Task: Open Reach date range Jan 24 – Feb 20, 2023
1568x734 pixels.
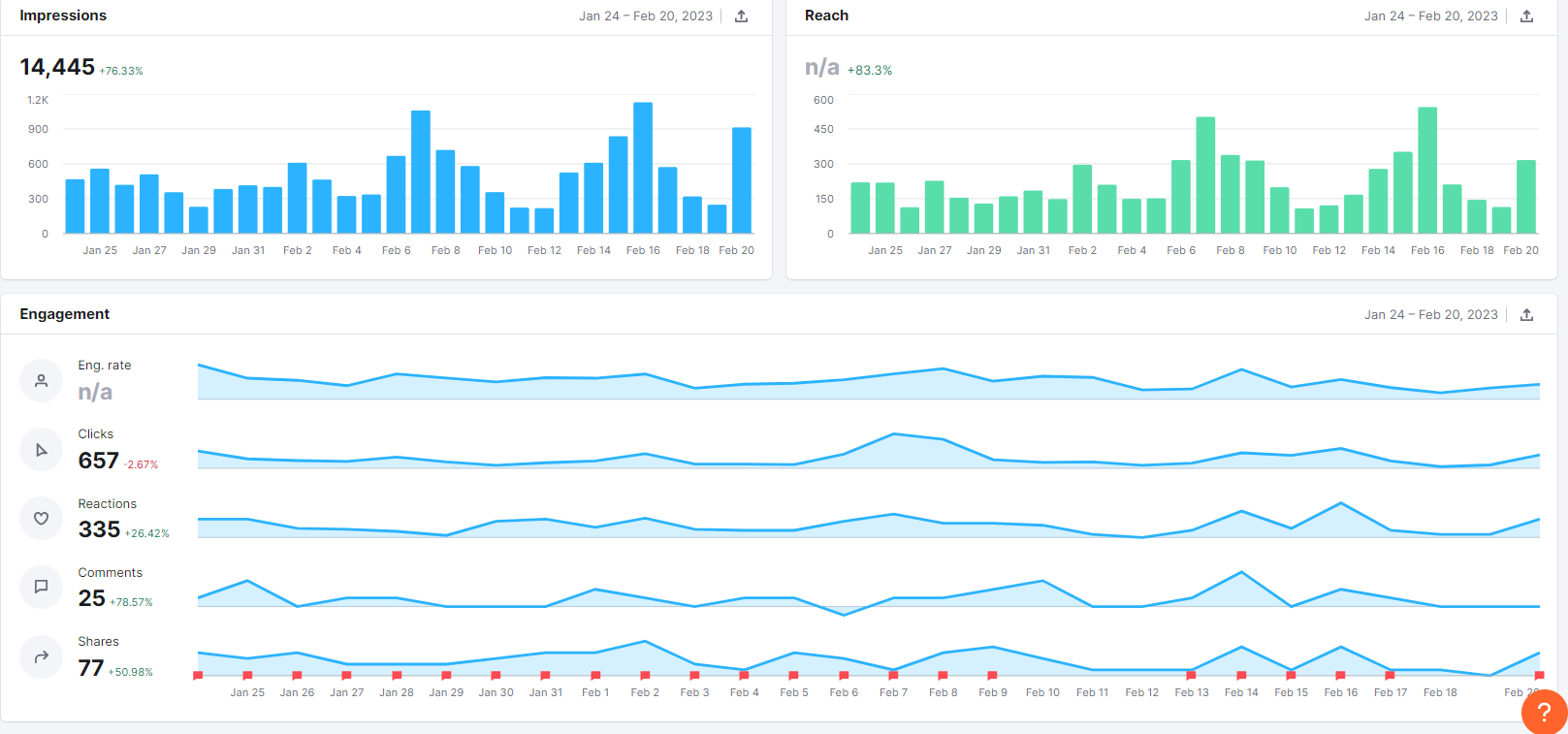Action: 1431,16
